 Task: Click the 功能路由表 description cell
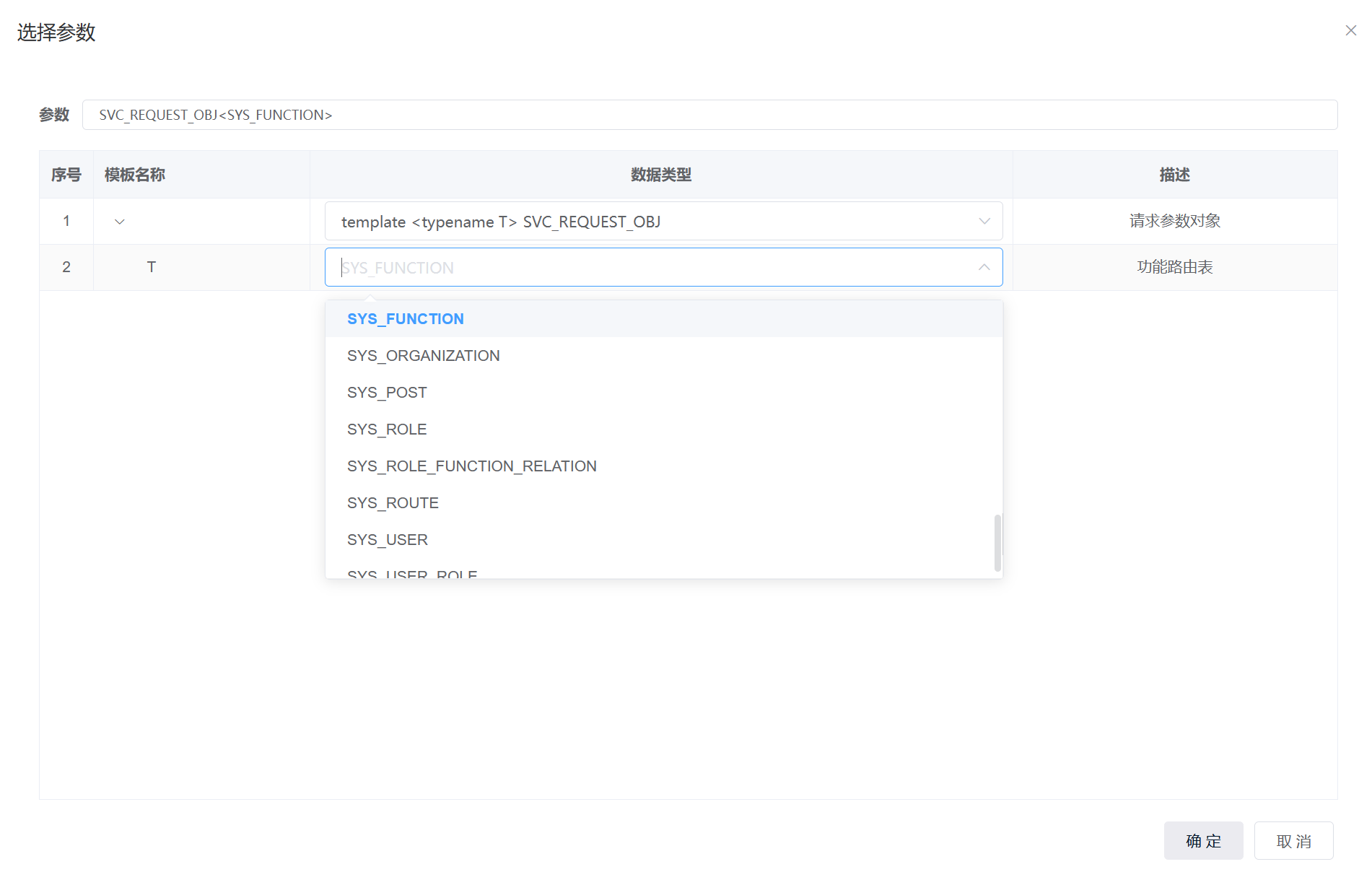coord(1174,267)
